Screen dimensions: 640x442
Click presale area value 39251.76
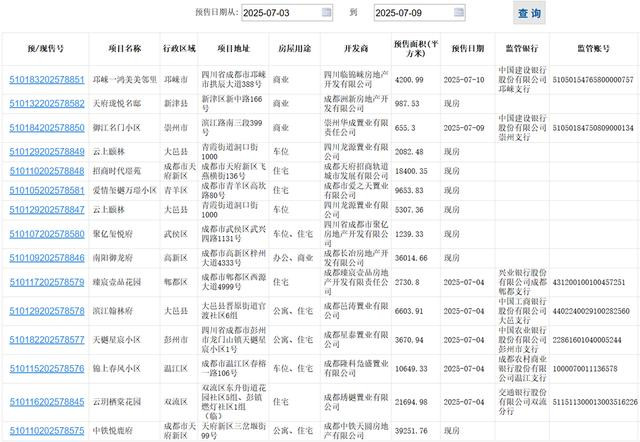click(x=411, y=431)
